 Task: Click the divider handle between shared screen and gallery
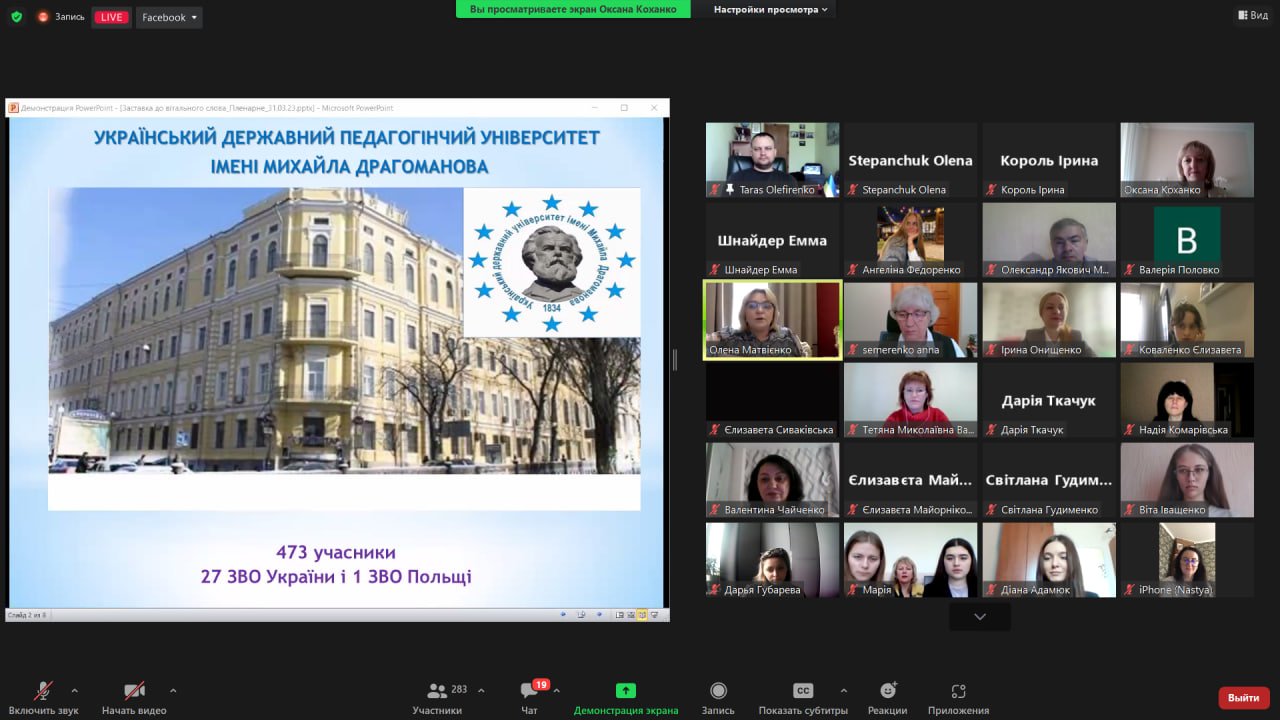(675, 360)
